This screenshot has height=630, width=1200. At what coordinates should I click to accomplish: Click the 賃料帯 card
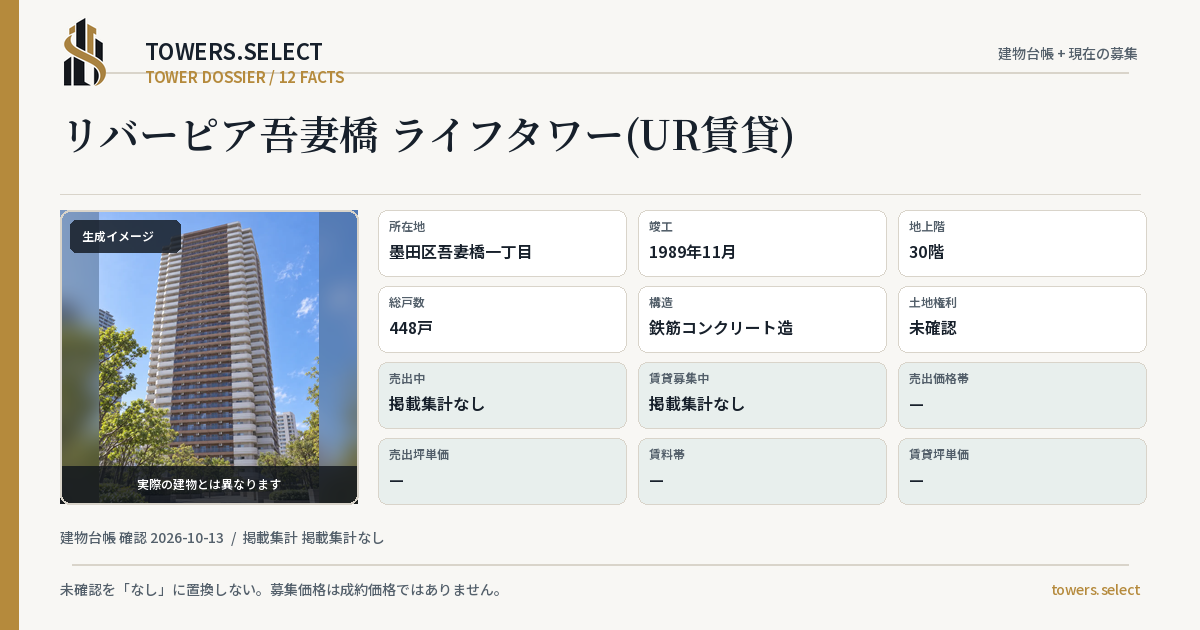(x=762, y=471)
